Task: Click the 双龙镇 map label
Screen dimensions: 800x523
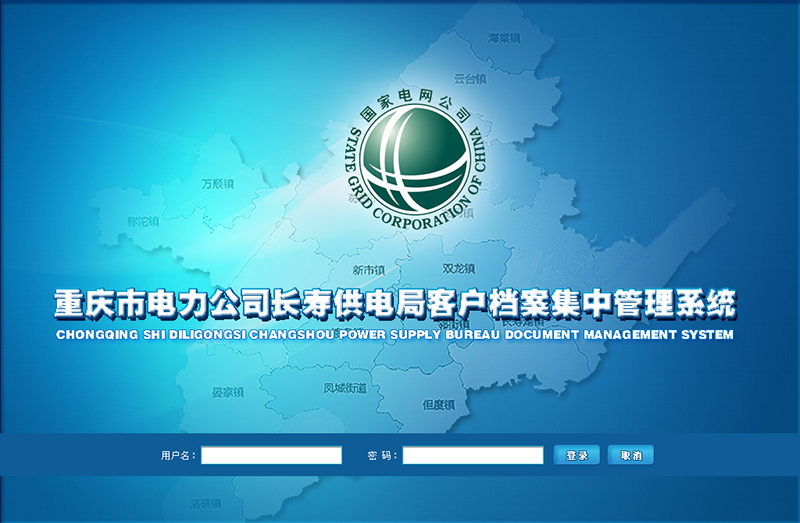Action: coord(459,268)
